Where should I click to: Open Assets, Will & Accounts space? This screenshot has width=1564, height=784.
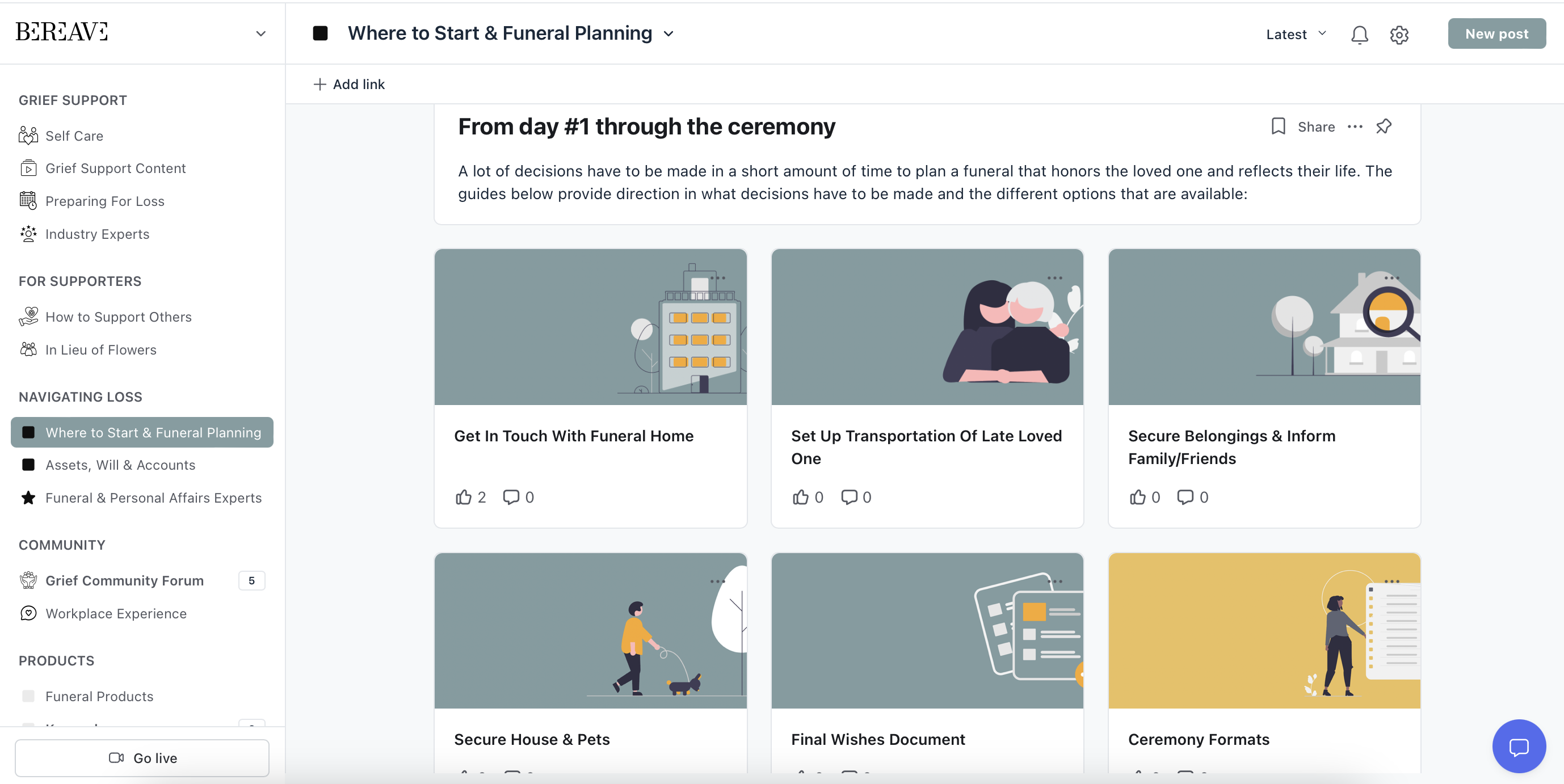click(x=120, y=465)
